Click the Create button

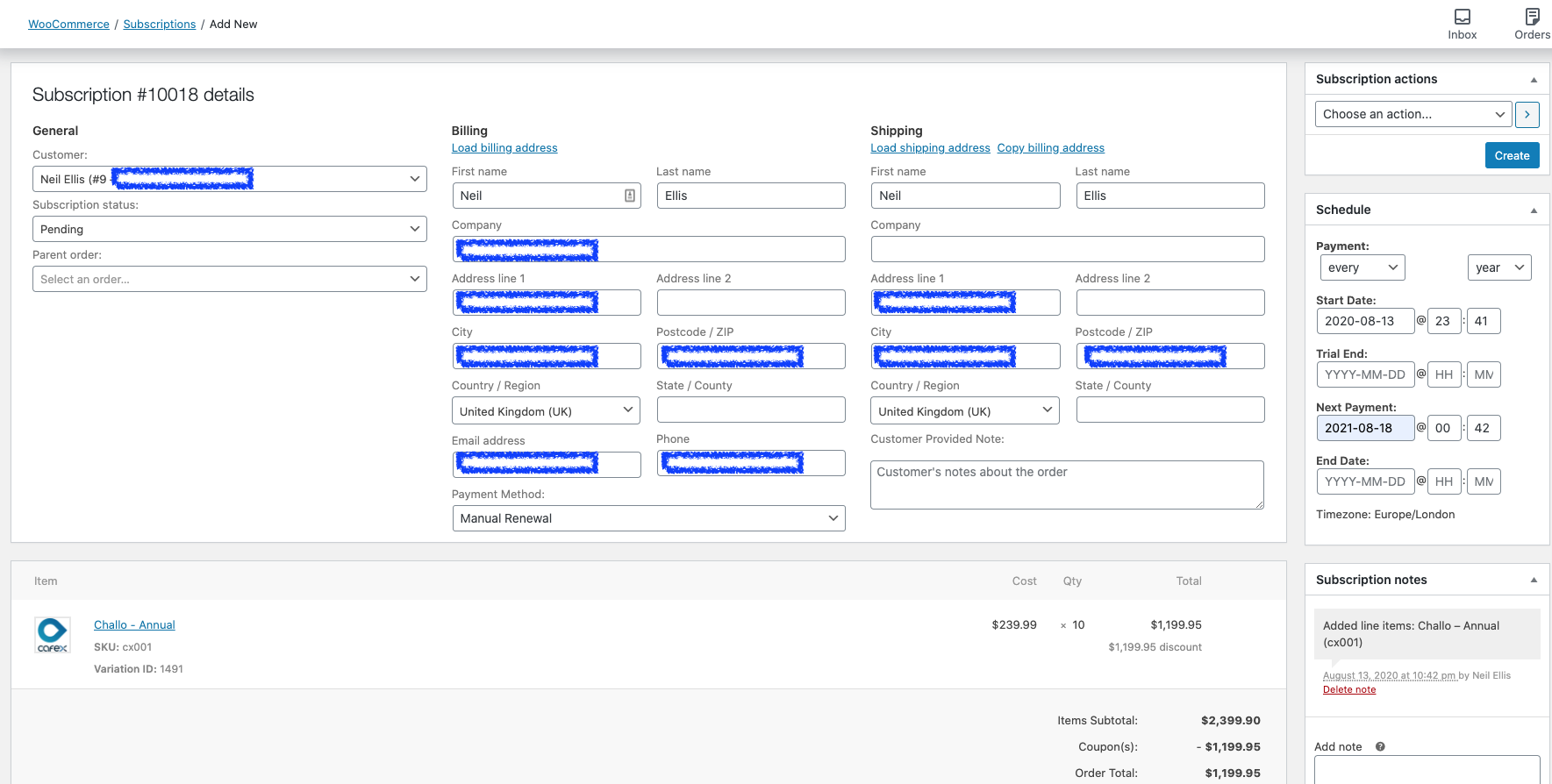point(1512,155)
